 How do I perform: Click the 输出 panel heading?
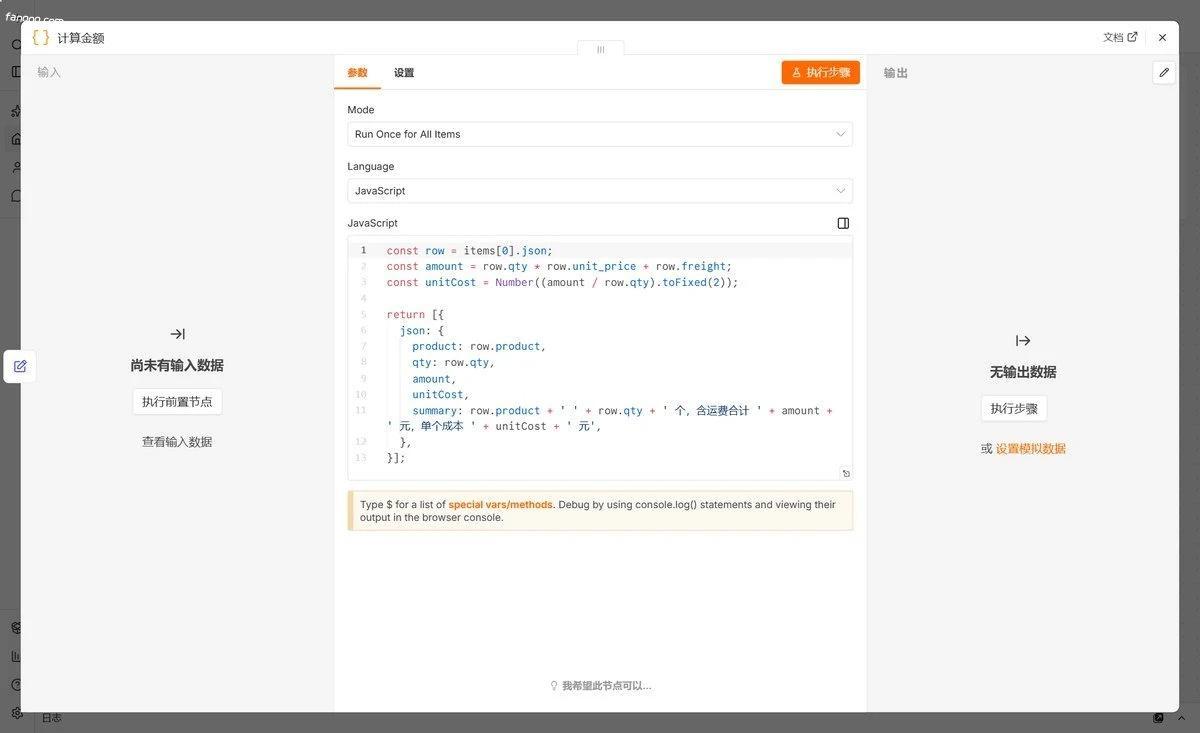click(x=896, y=73)
